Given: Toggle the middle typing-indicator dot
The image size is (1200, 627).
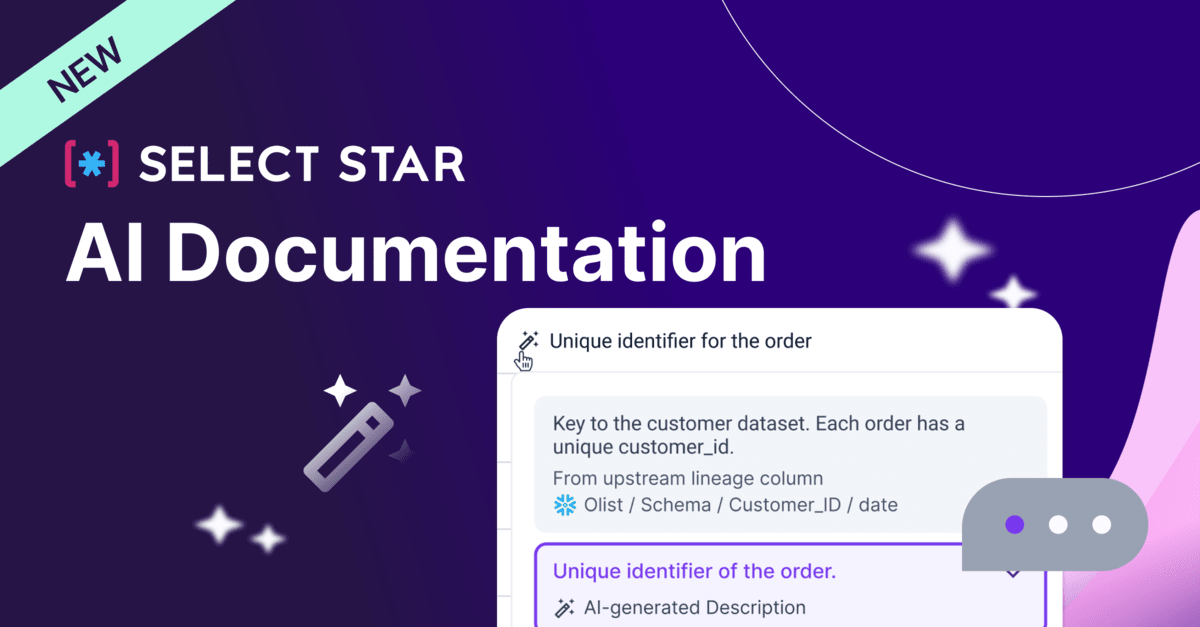Looking at the screenshot, I should [1057, 522].
